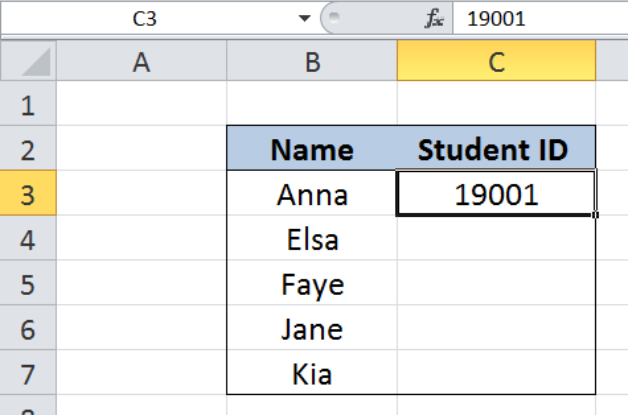Select empty Student ID cell beside Jane
The height and width of the screenshot is (415, 628).
click(496, 328)
